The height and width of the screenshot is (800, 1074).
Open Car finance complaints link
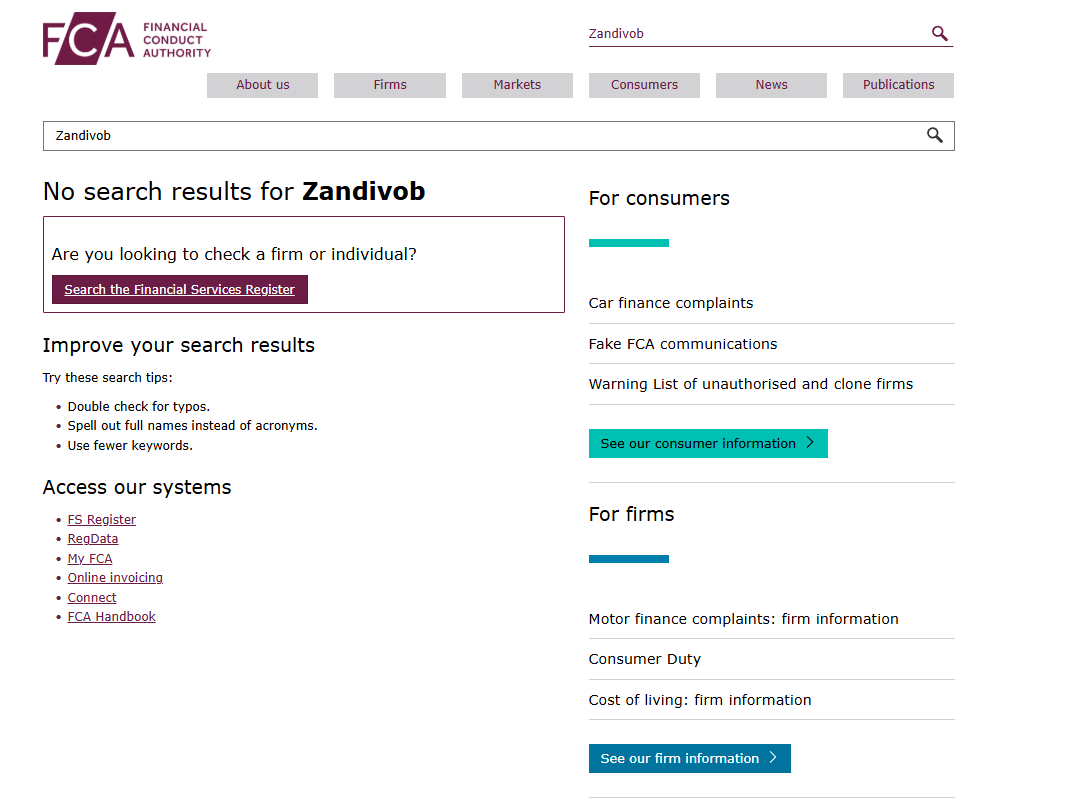(x=671, y=303)
